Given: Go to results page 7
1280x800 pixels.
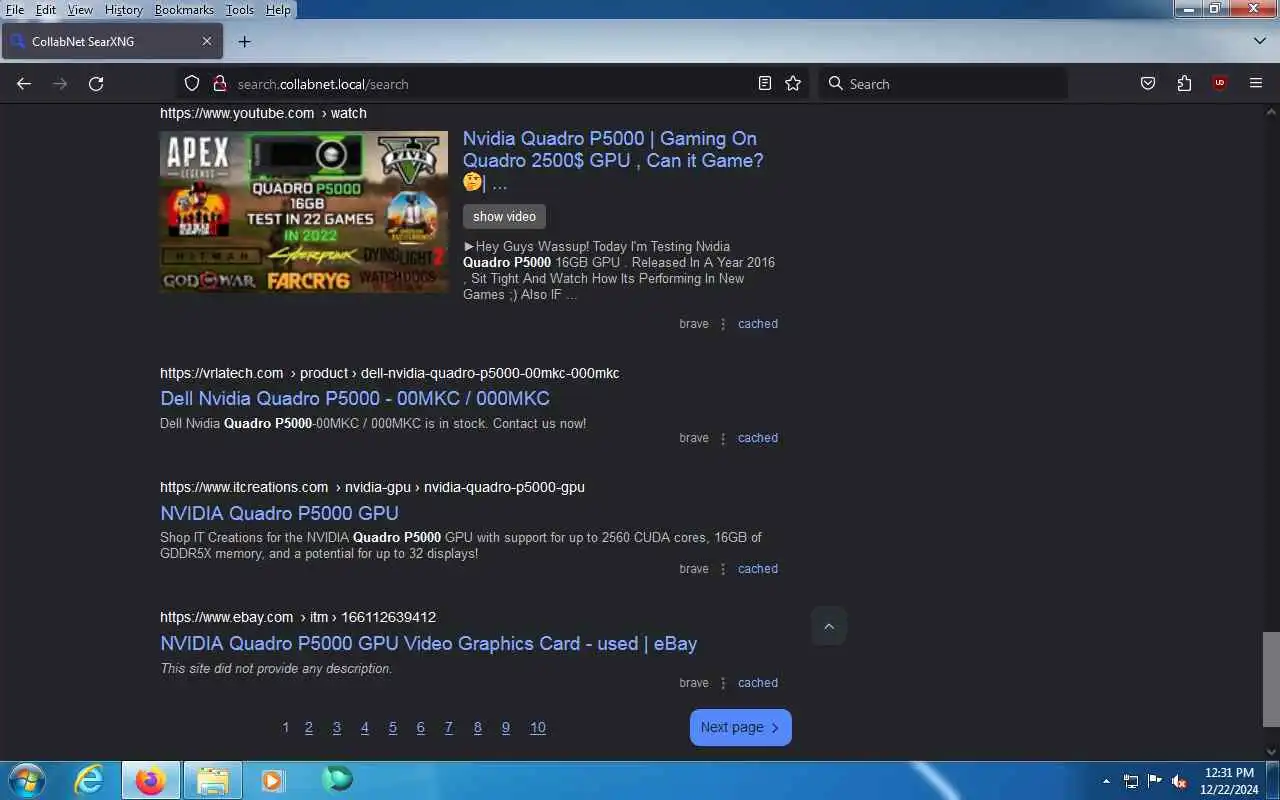Looking at the screenshot, I should pos(449,728).
